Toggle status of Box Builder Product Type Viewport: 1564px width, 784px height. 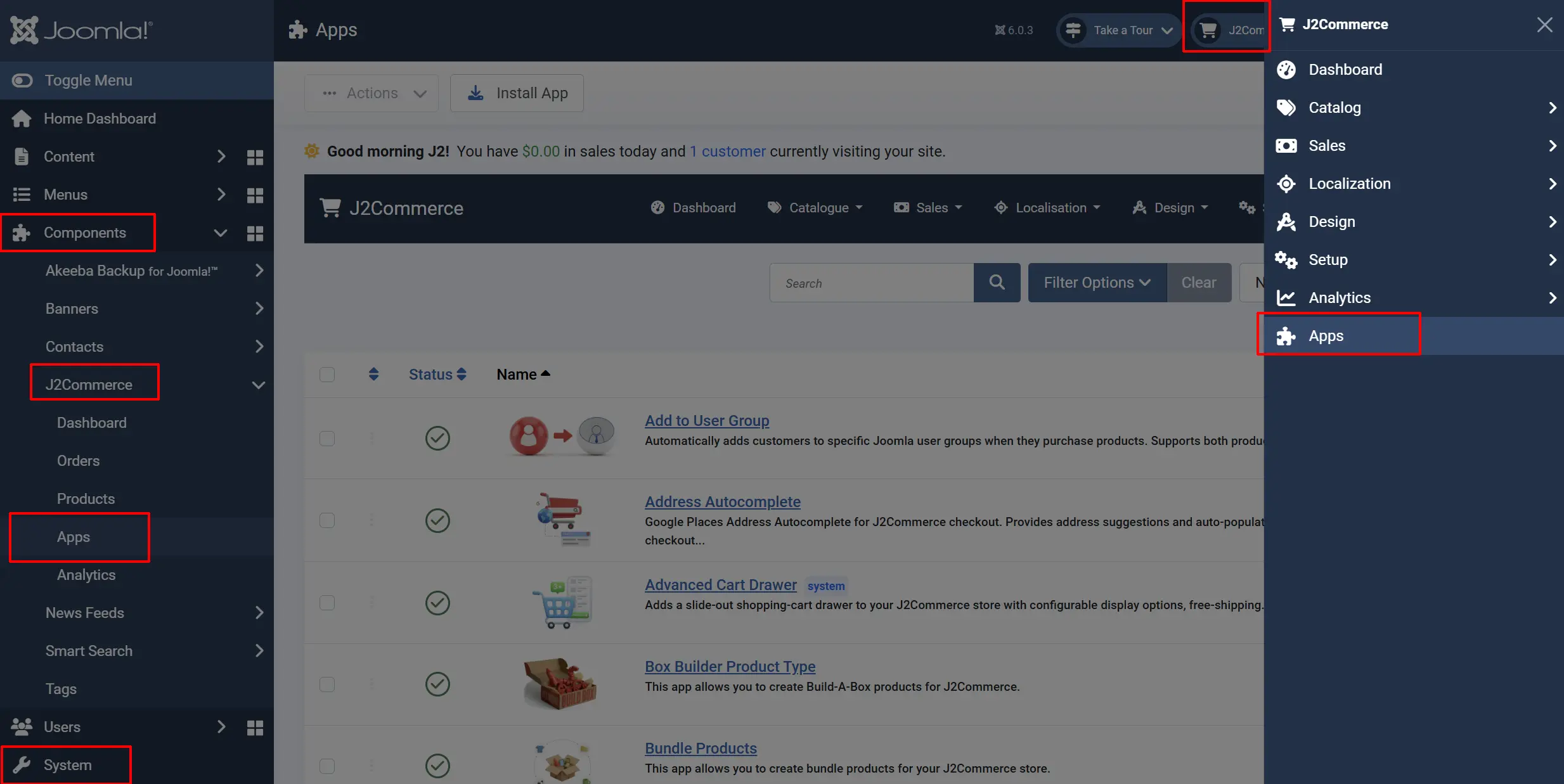coord(437,684)
